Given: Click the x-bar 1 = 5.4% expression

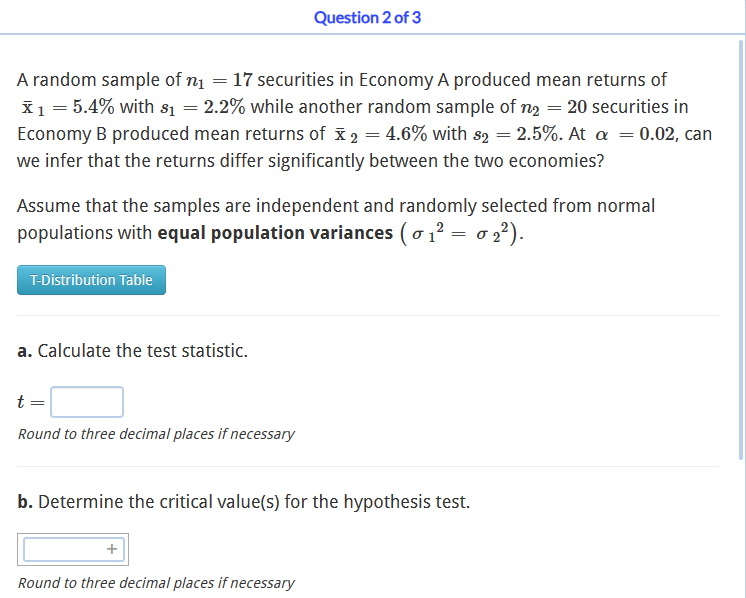Looking at the screenshot, I should (x=68, y=107).
